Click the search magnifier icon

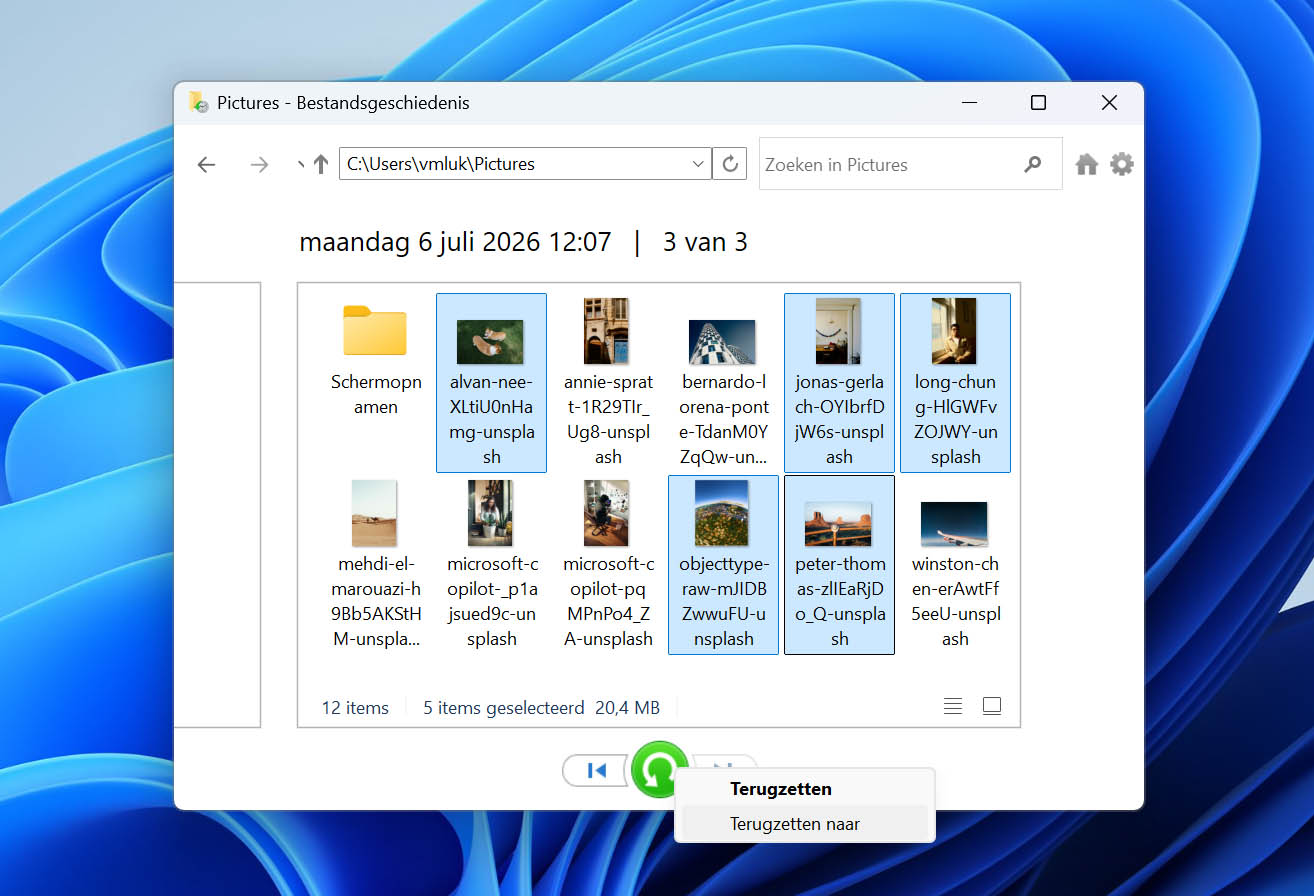tap(1033, 164)
